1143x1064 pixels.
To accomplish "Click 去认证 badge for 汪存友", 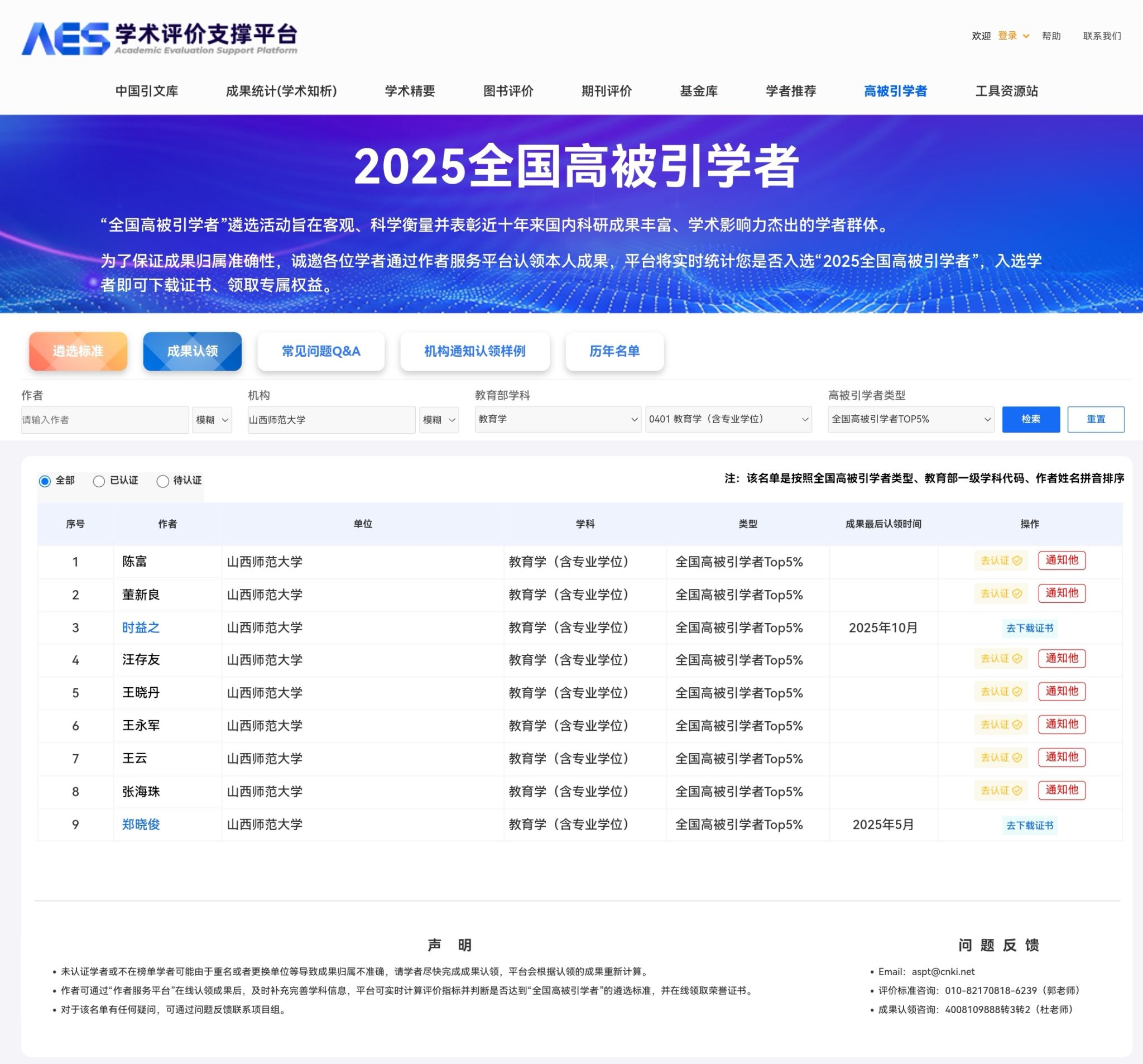I will tap(1001, 659).
